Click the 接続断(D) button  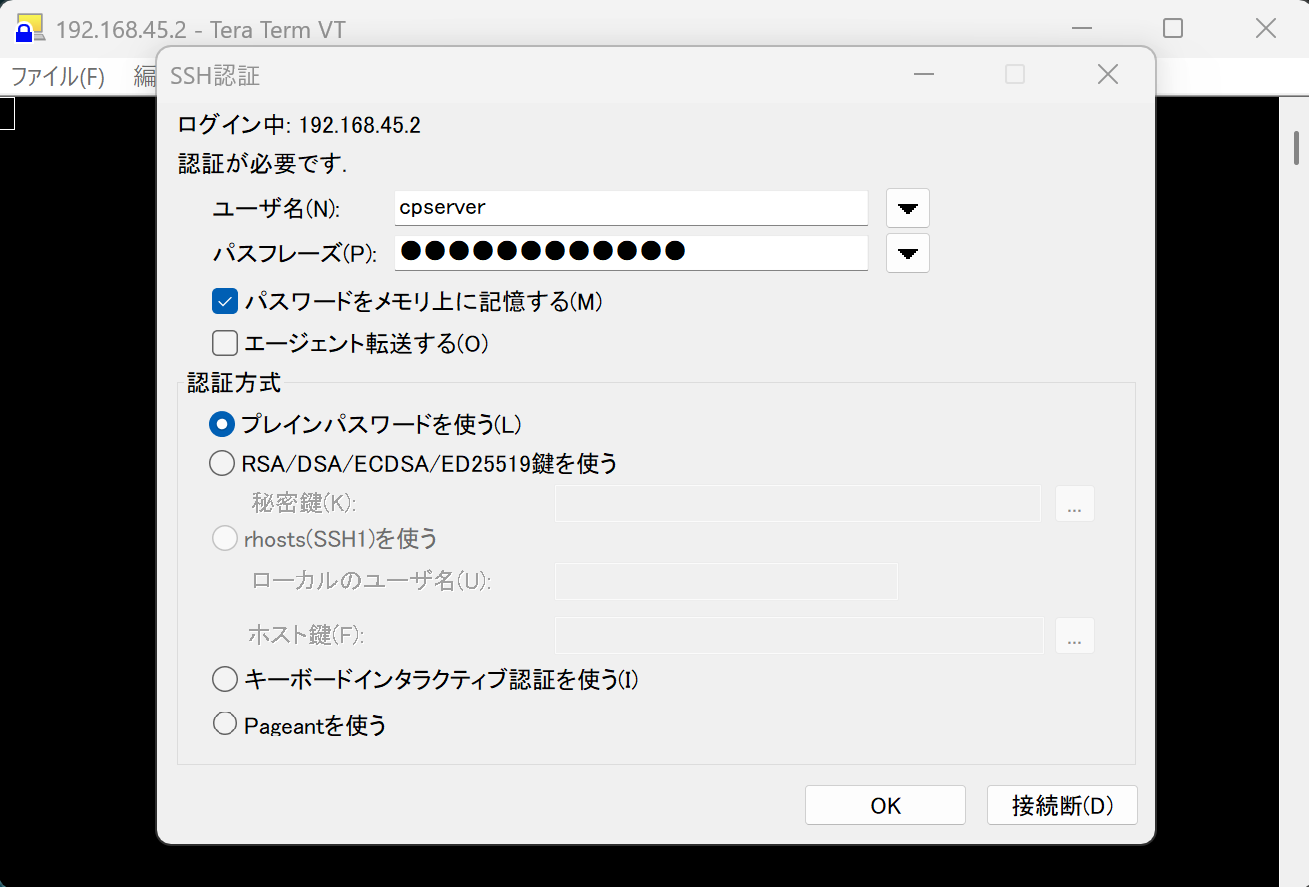[1062, 805]
